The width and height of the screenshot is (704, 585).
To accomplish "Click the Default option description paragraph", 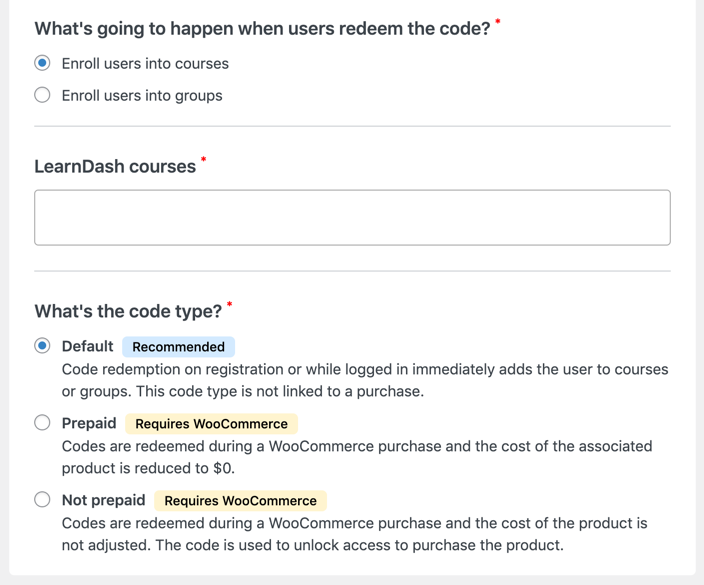I will point(364,380).
